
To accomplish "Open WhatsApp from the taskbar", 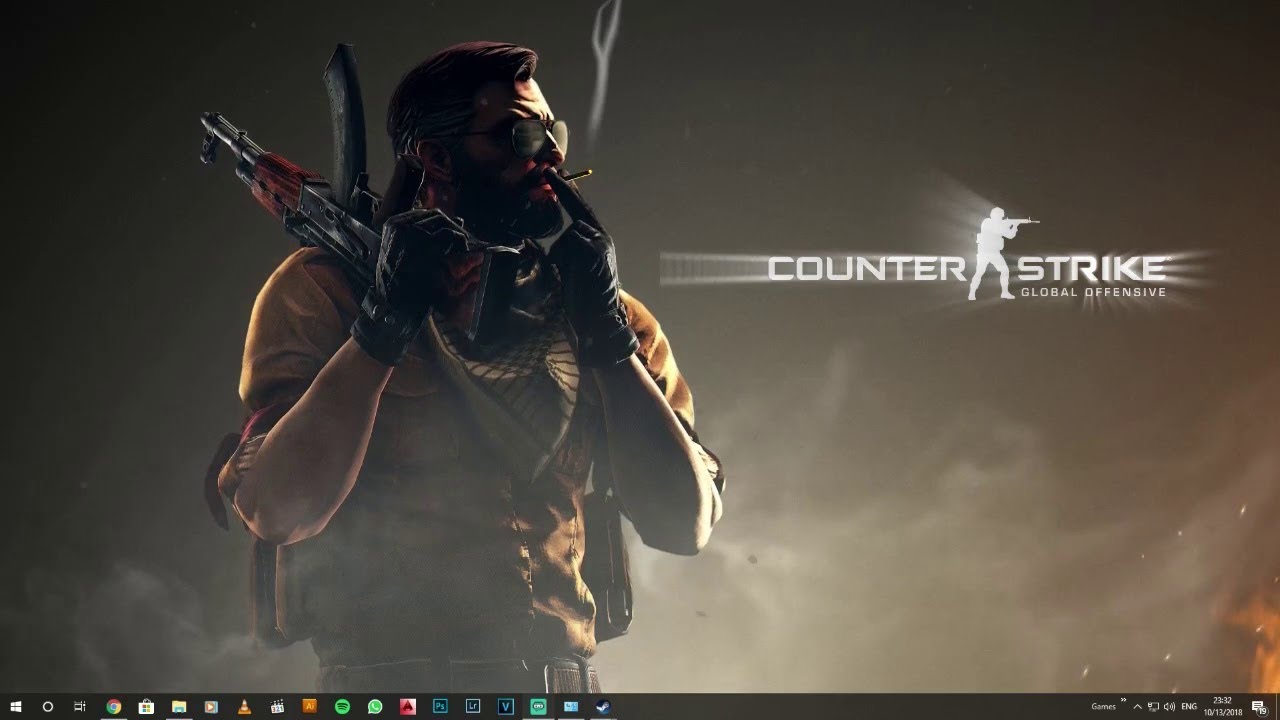I will pyautogui.click(x=375, y=707).
